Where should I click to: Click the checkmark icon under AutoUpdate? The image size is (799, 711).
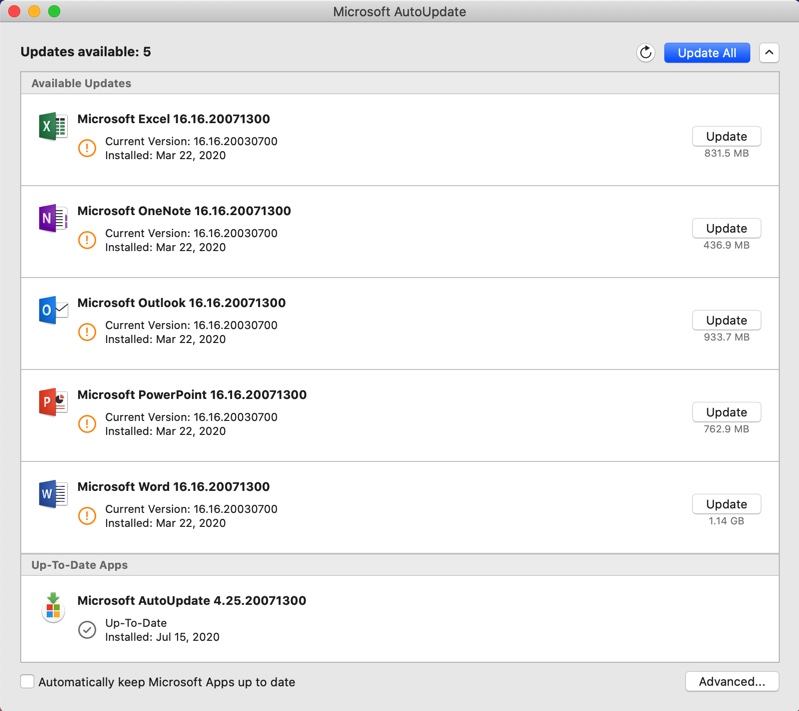87,629
